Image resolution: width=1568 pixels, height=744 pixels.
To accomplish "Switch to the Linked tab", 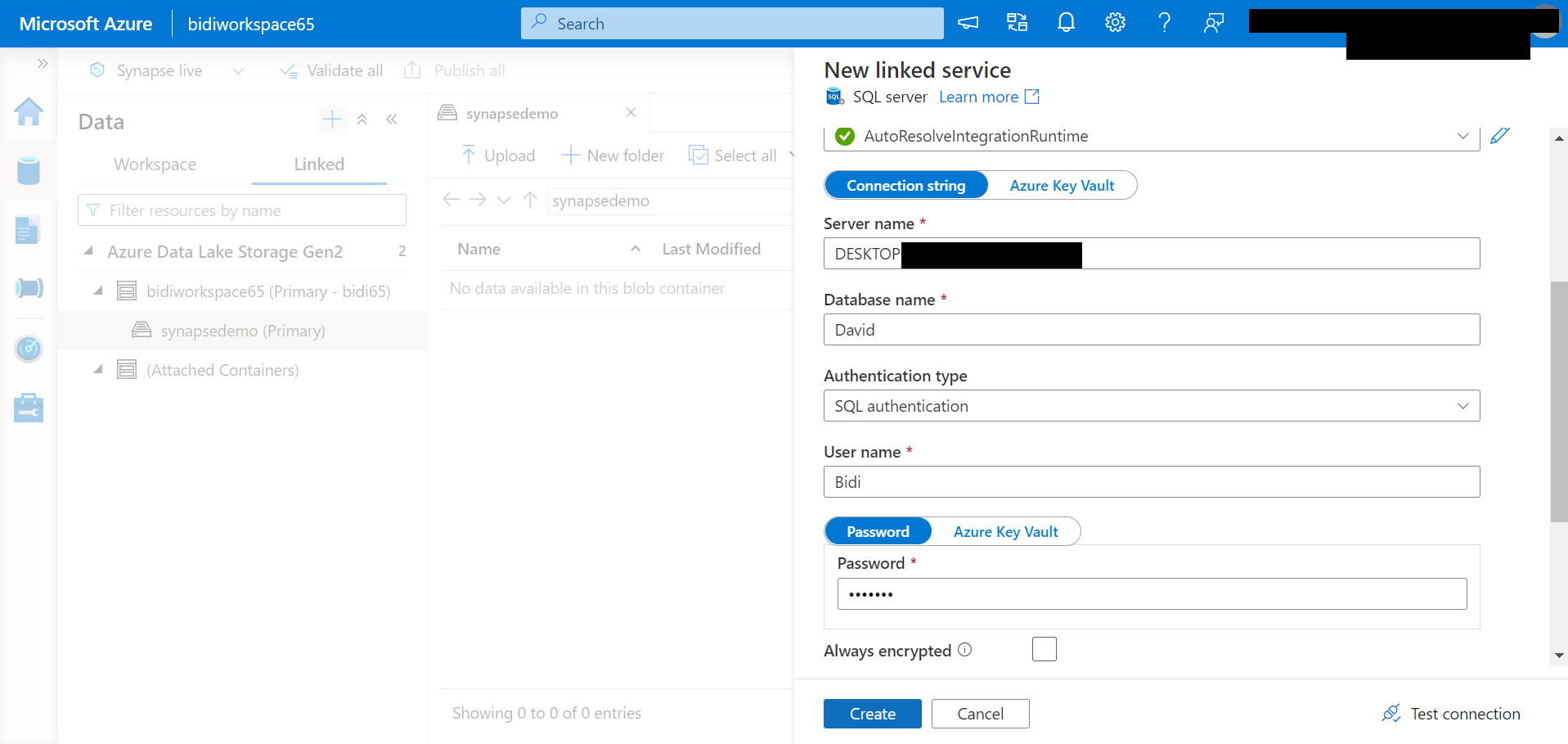I will tap(319, 164).
